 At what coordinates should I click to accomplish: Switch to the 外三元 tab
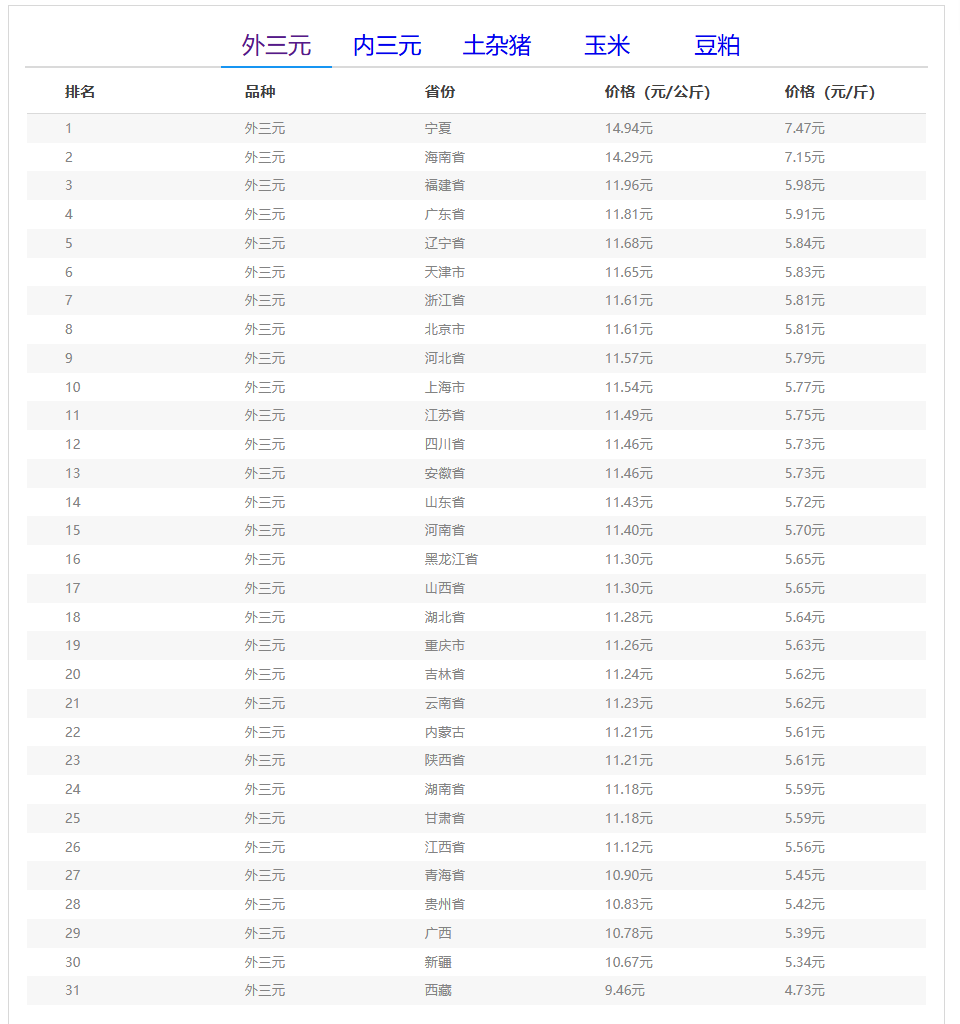276,46
